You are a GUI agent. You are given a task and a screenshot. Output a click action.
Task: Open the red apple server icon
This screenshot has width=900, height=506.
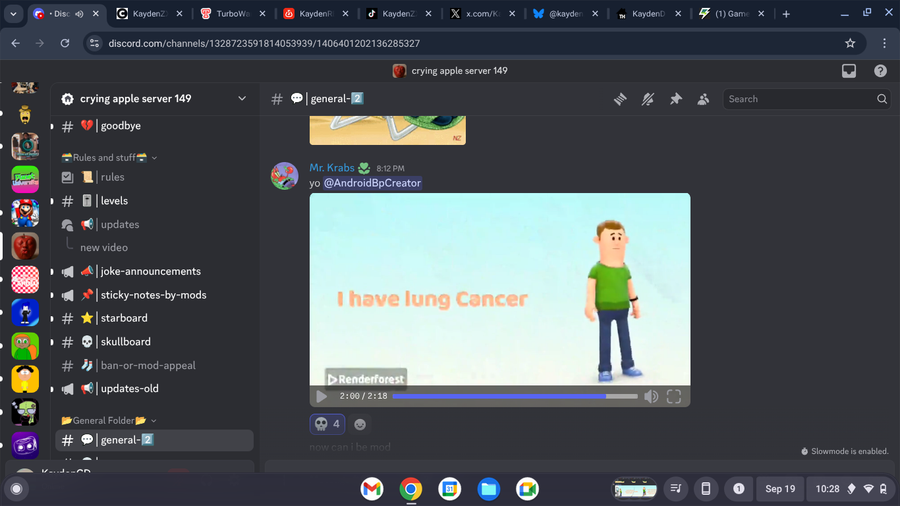tap(25, 246)
